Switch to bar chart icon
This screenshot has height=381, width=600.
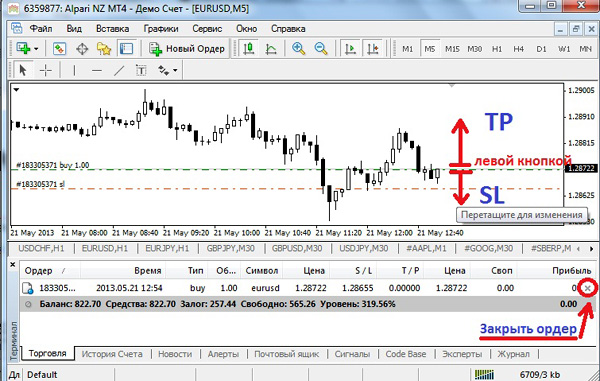(249, 49)
